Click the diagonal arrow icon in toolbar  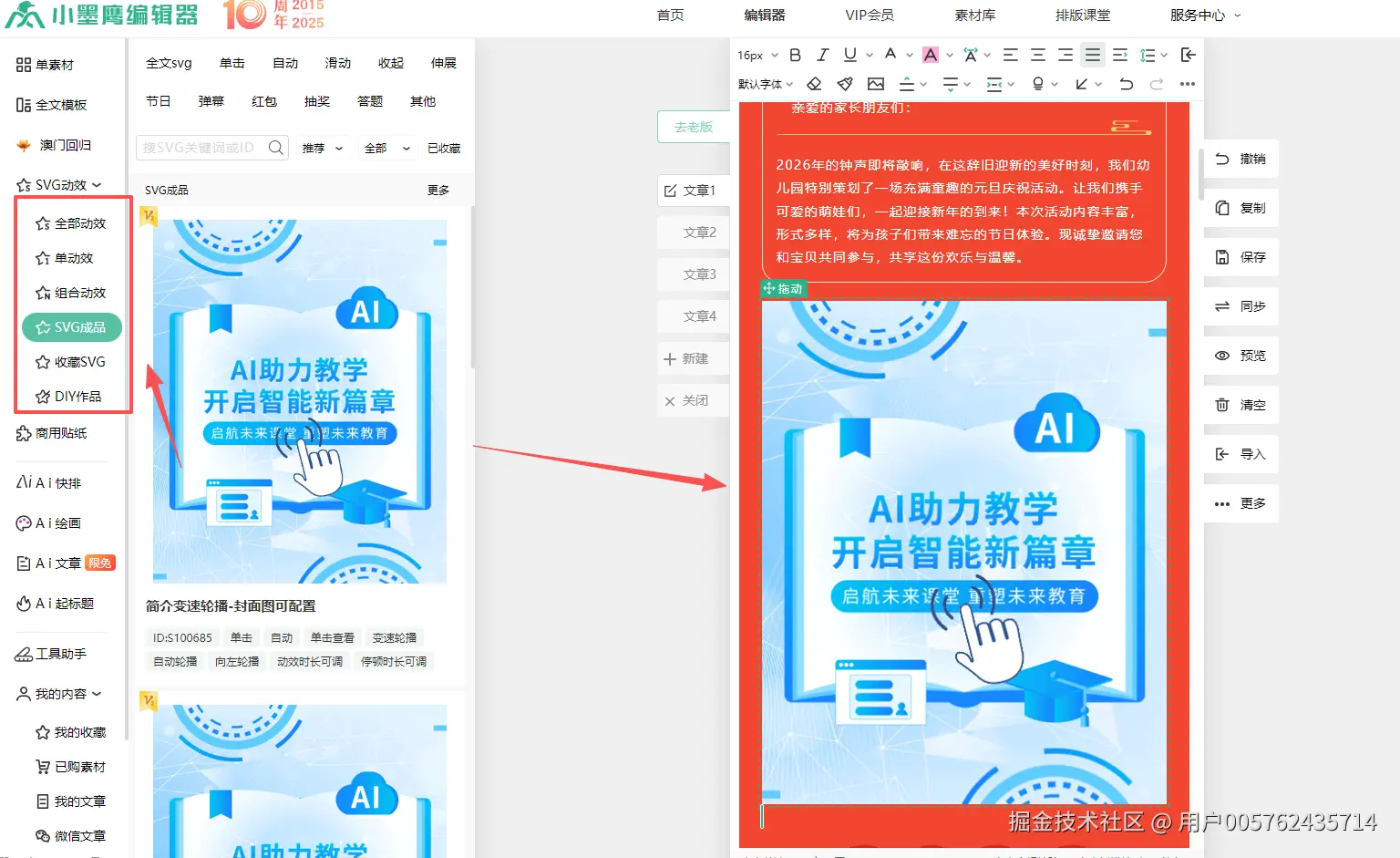tap(1082, 84)
